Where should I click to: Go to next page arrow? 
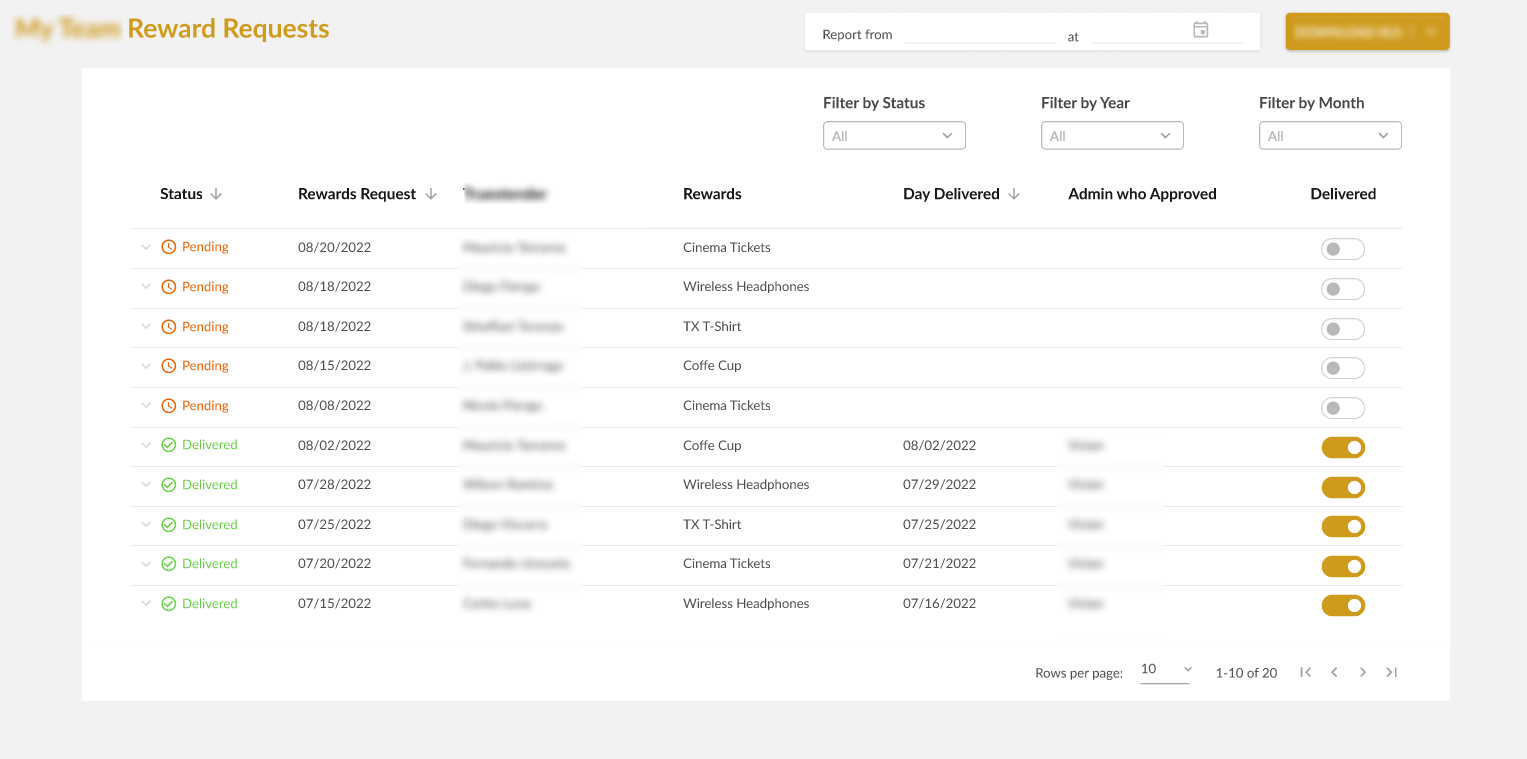pos(1362,672)
